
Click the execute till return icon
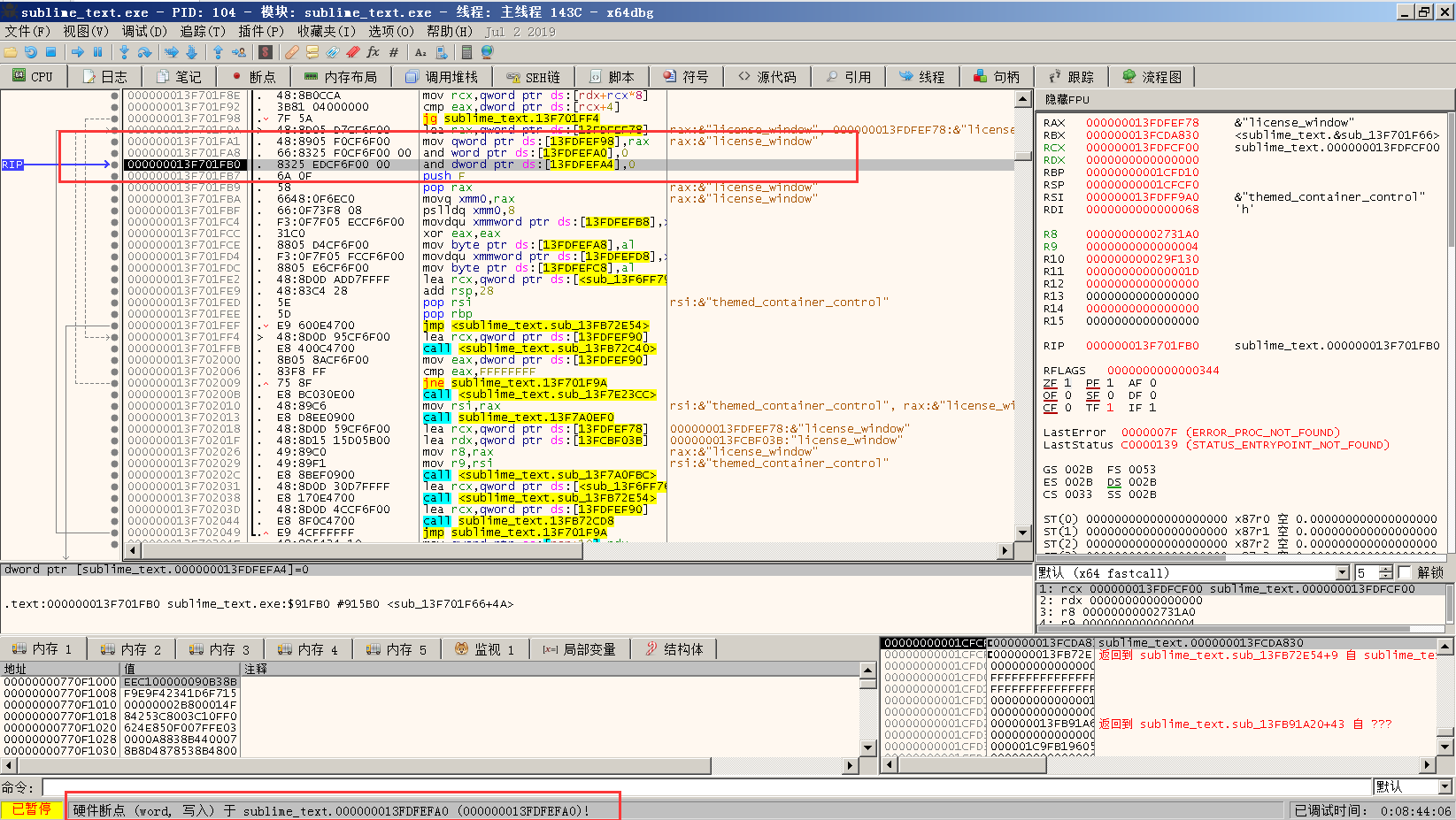218,53
